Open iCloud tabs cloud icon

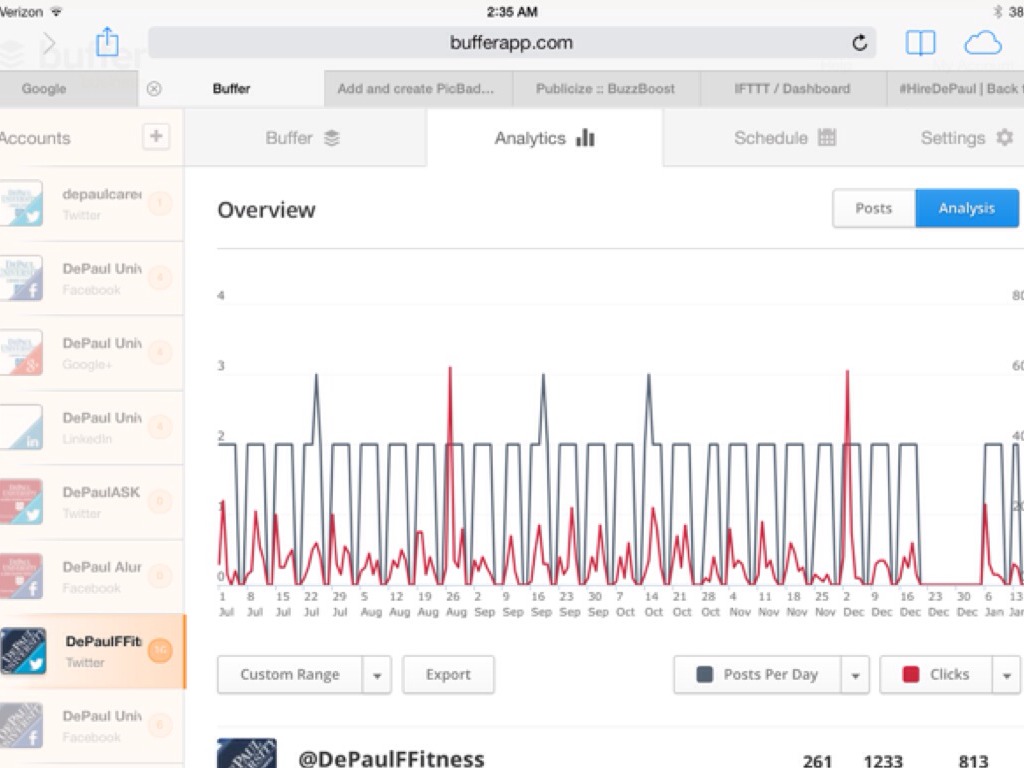tap(982, 43)
